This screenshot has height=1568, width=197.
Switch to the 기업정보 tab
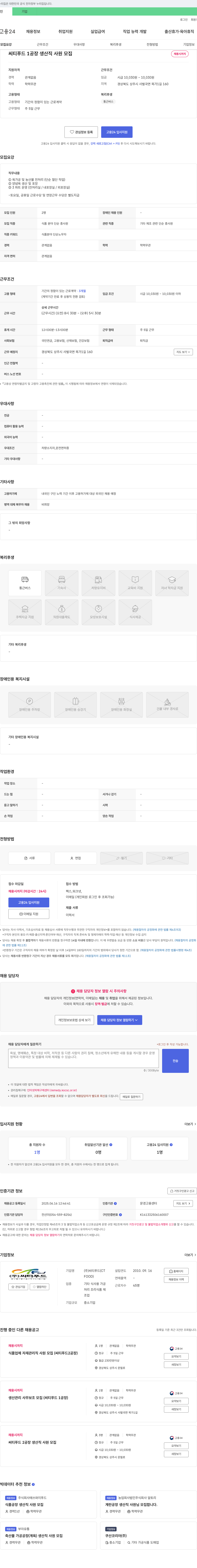pos(189,44)
